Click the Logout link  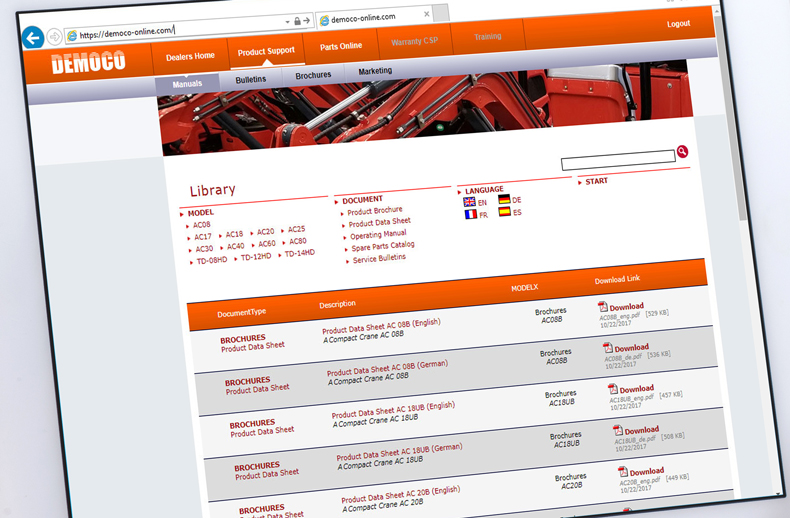678,24
